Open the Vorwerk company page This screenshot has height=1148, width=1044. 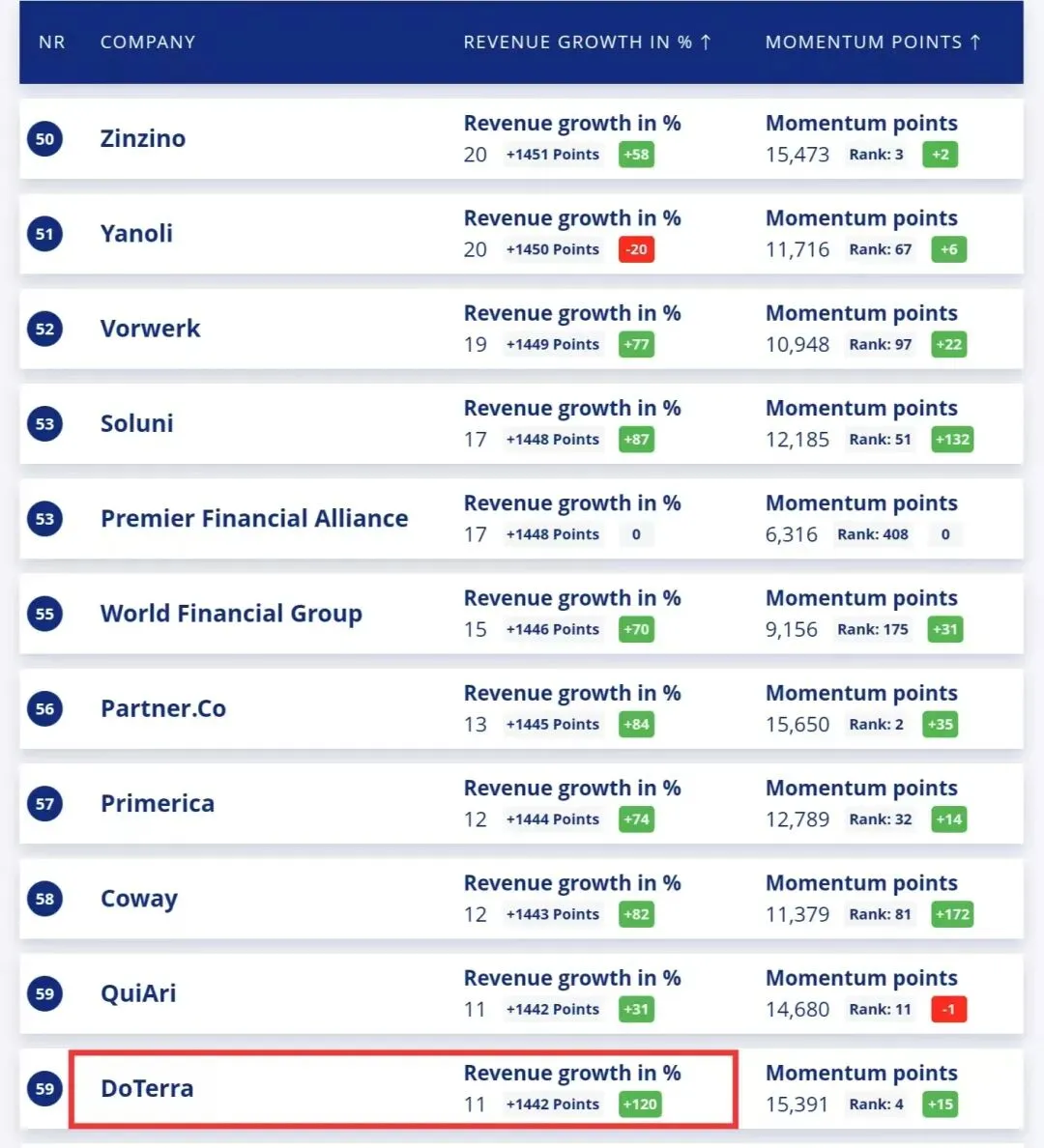[150, 329]
